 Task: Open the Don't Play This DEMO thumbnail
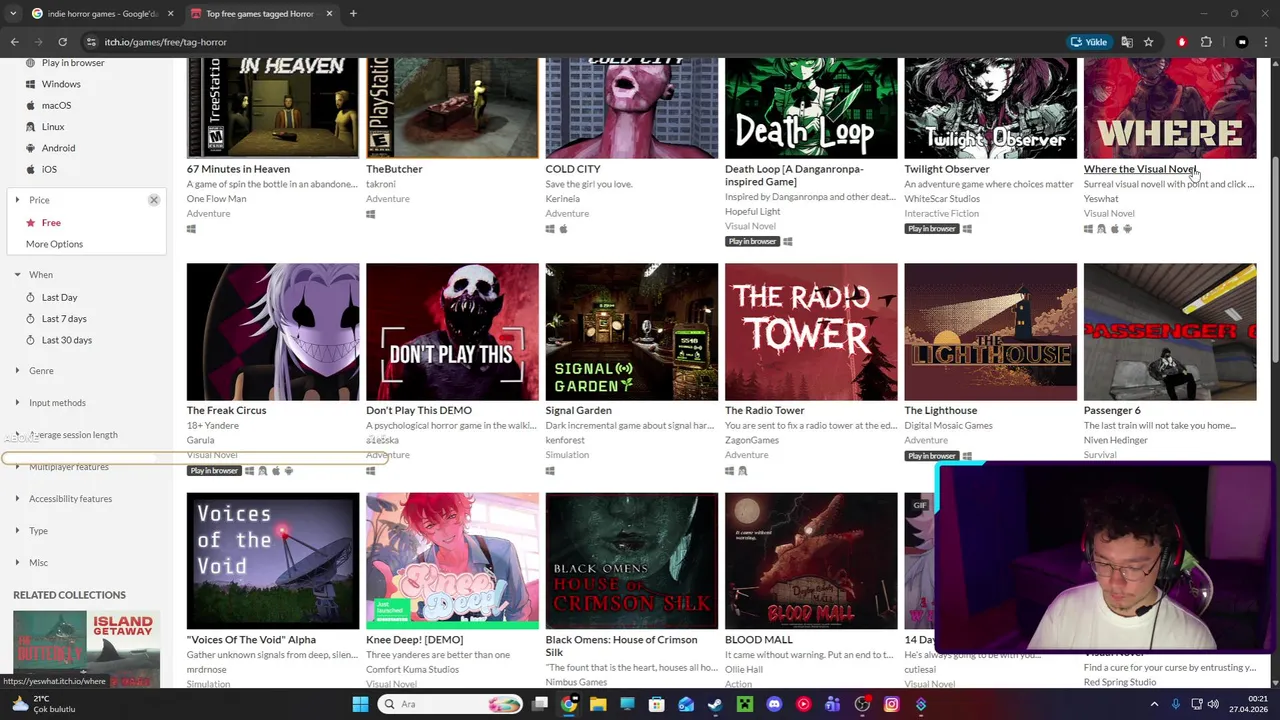[452, 332]
